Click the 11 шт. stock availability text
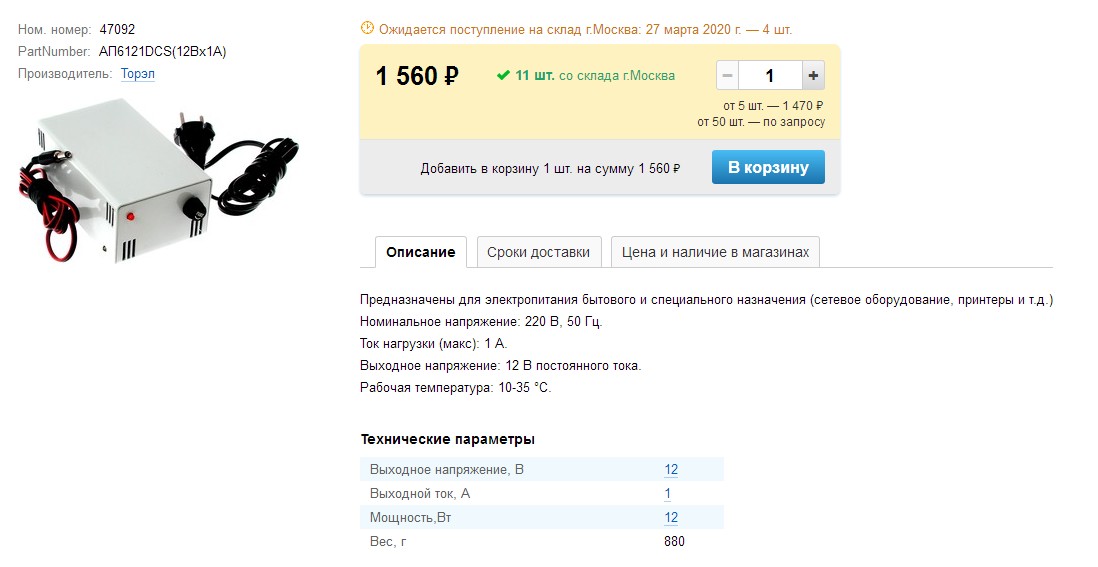 point(534,76)
